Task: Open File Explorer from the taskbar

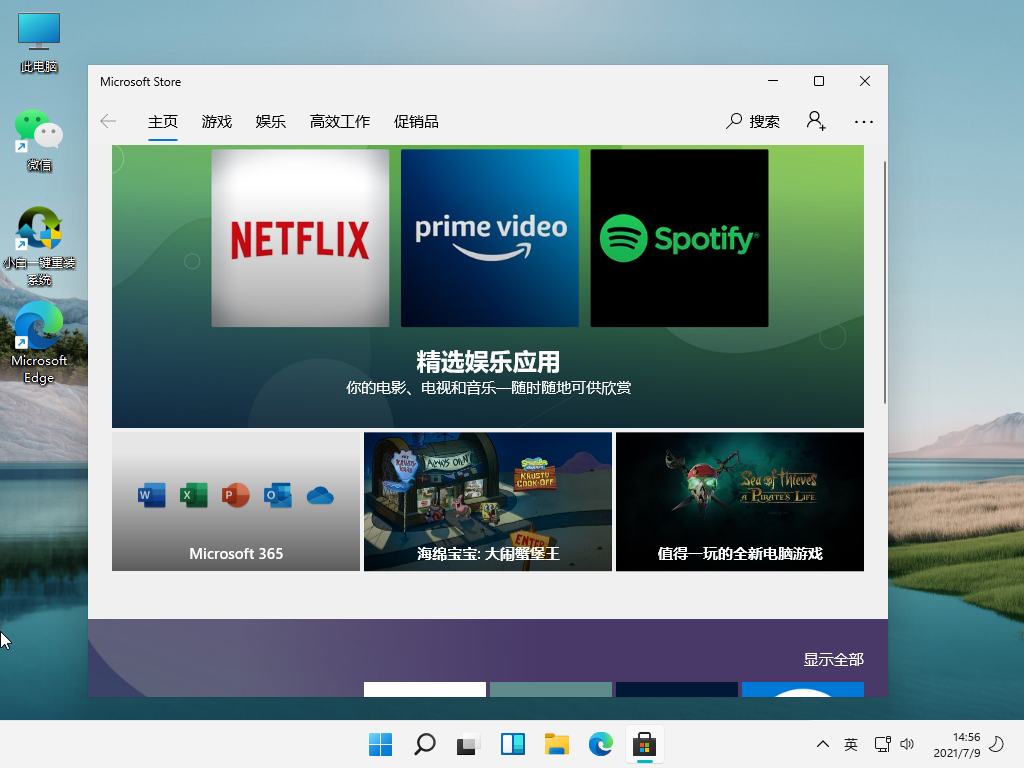Action: pyautogui.click(x=556, y=744)
